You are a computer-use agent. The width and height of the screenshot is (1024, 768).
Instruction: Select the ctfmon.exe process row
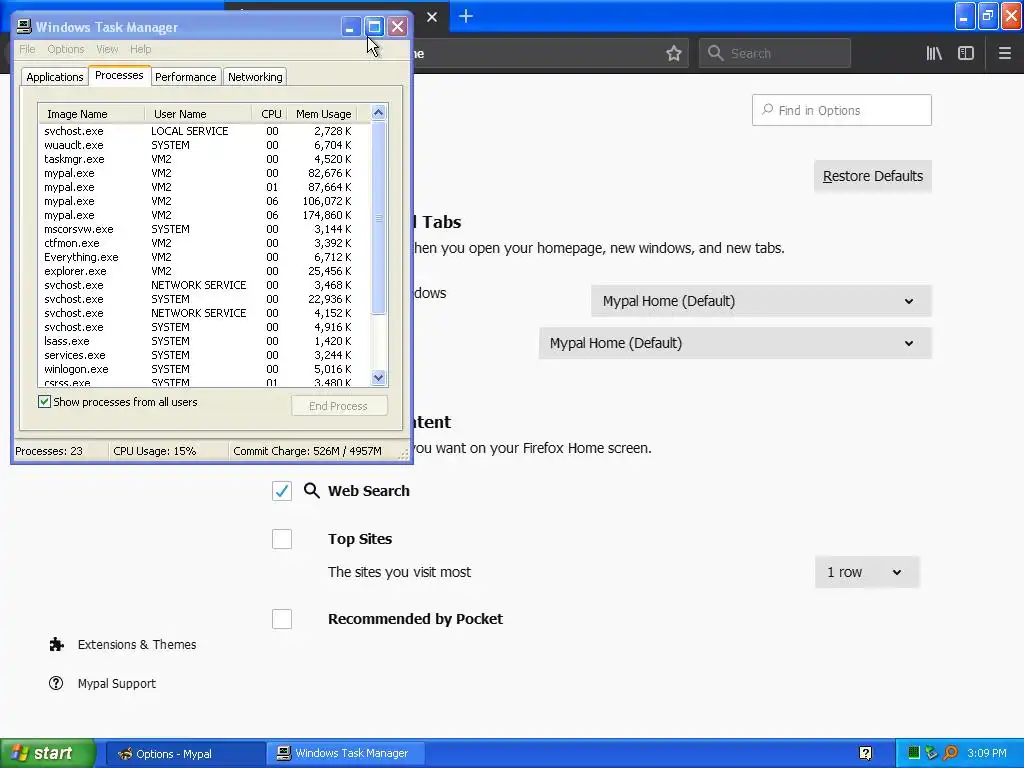204,243
